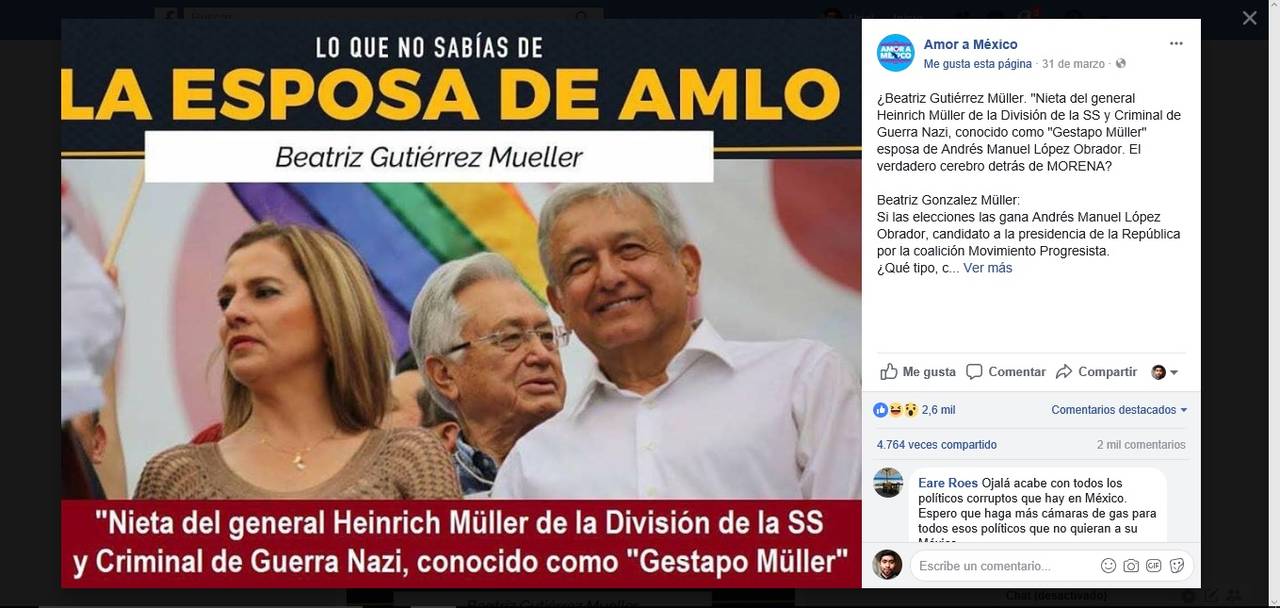
Task: Expand post text with Ver más
Action: tap(987, 268)
